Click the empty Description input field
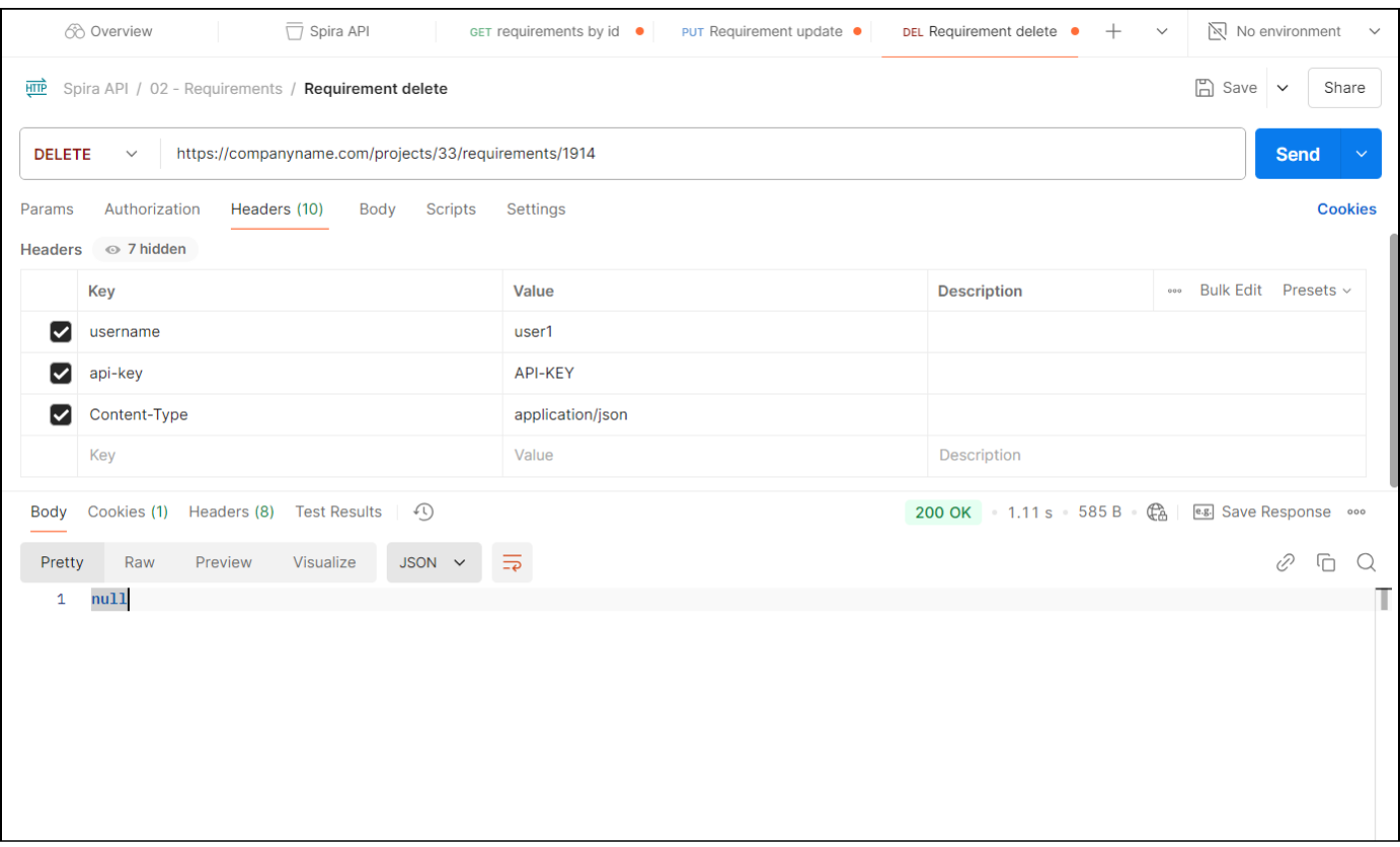The width and height of the screenshot is (1400, 847). pos(1146,455)
